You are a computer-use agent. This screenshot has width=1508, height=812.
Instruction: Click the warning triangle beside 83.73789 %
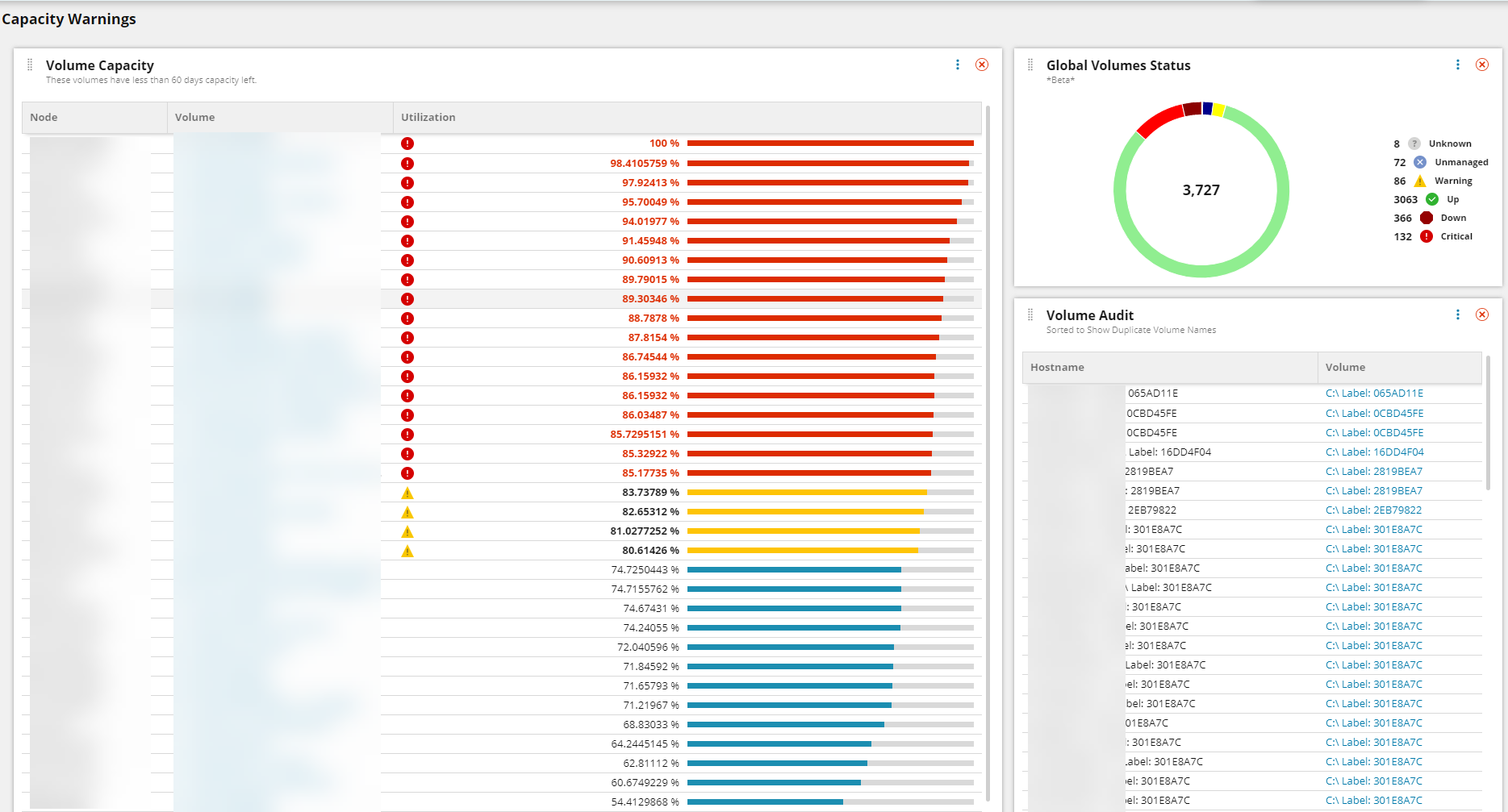tap(407, 493)
